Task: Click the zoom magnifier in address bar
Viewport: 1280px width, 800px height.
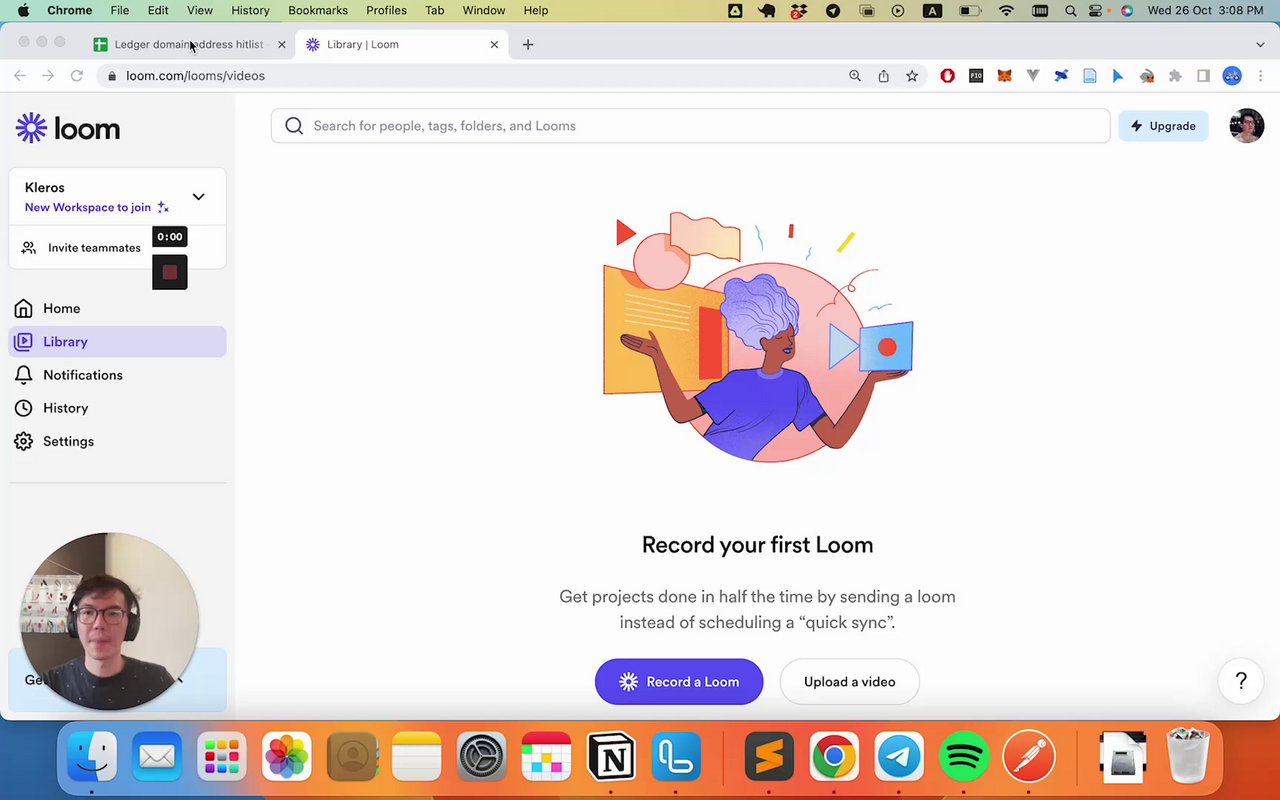Action: 855,76
